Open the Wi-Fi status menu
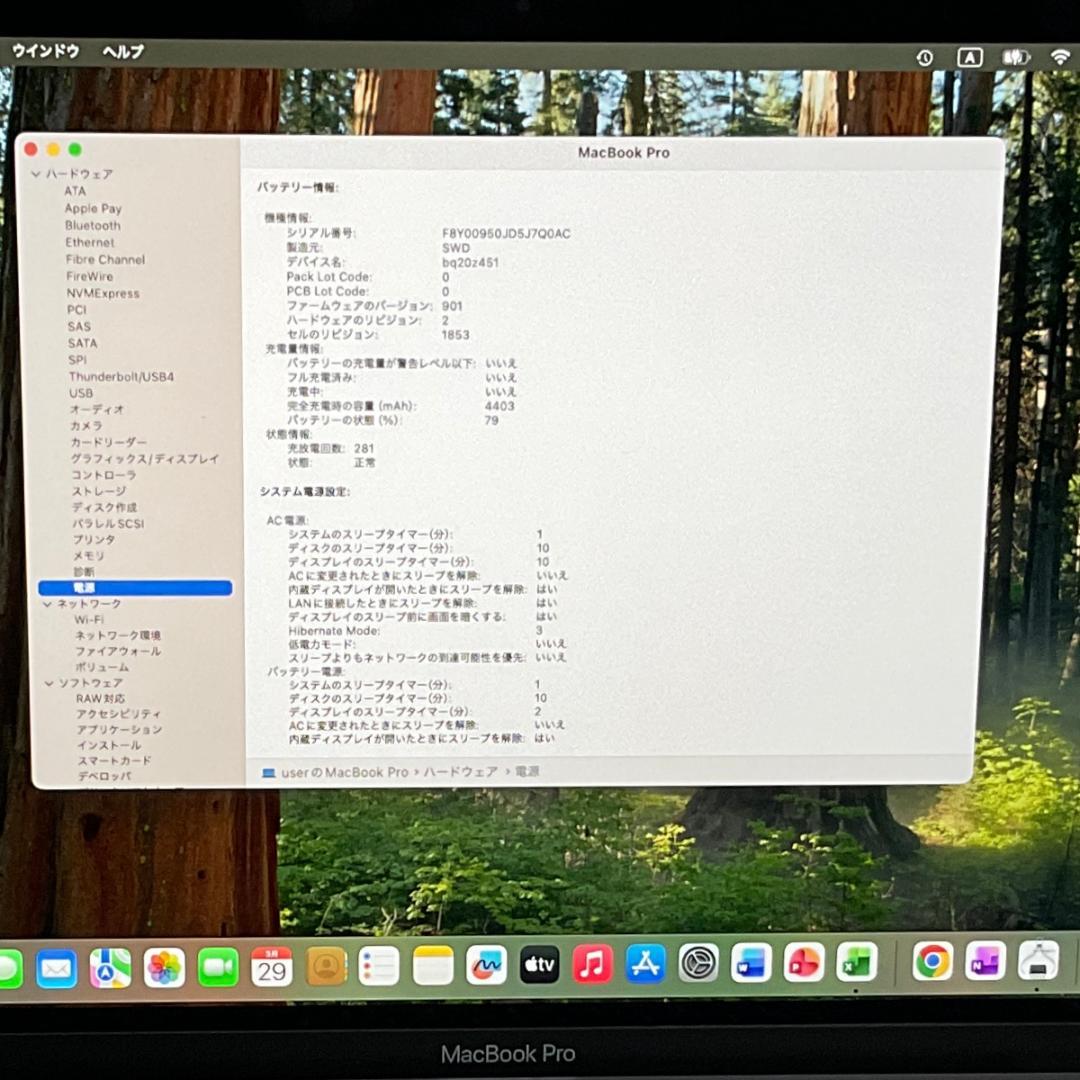1080x1080 pixels. (1062, 57)
